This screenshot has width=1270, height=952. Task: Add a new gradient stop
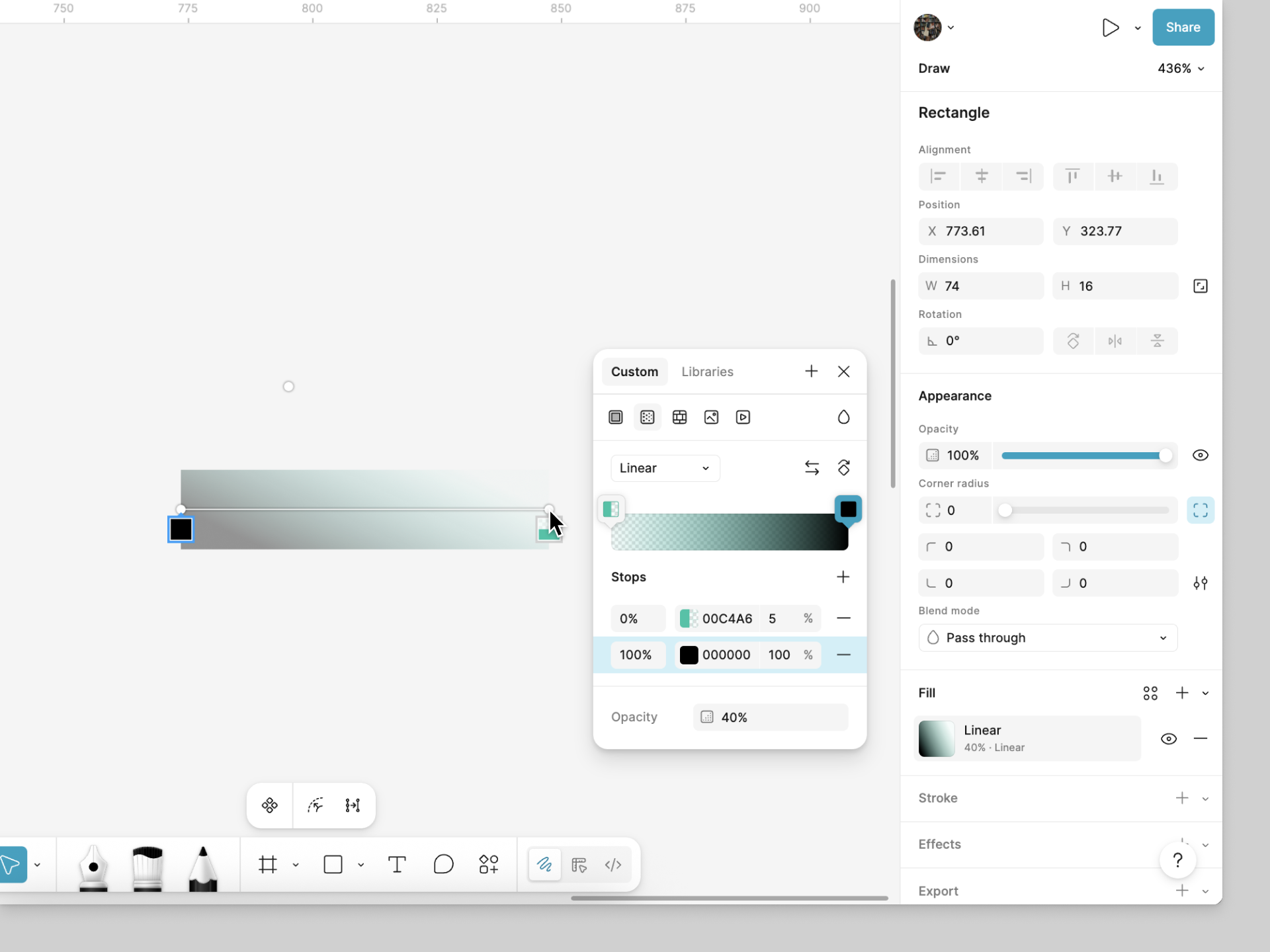pos(843,577)
